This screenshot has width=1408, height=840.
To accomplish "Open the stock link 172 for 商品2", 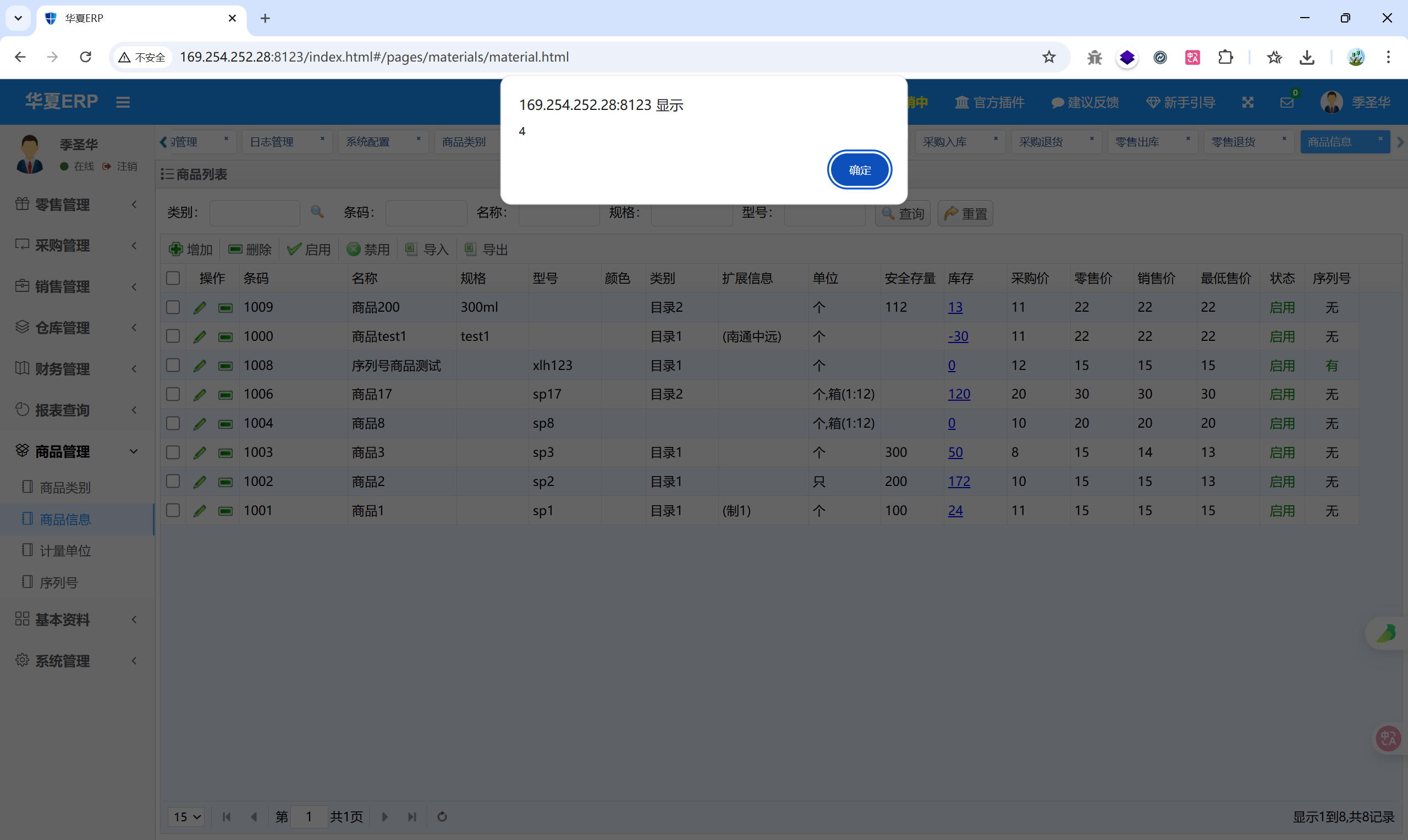I will 959,482.
